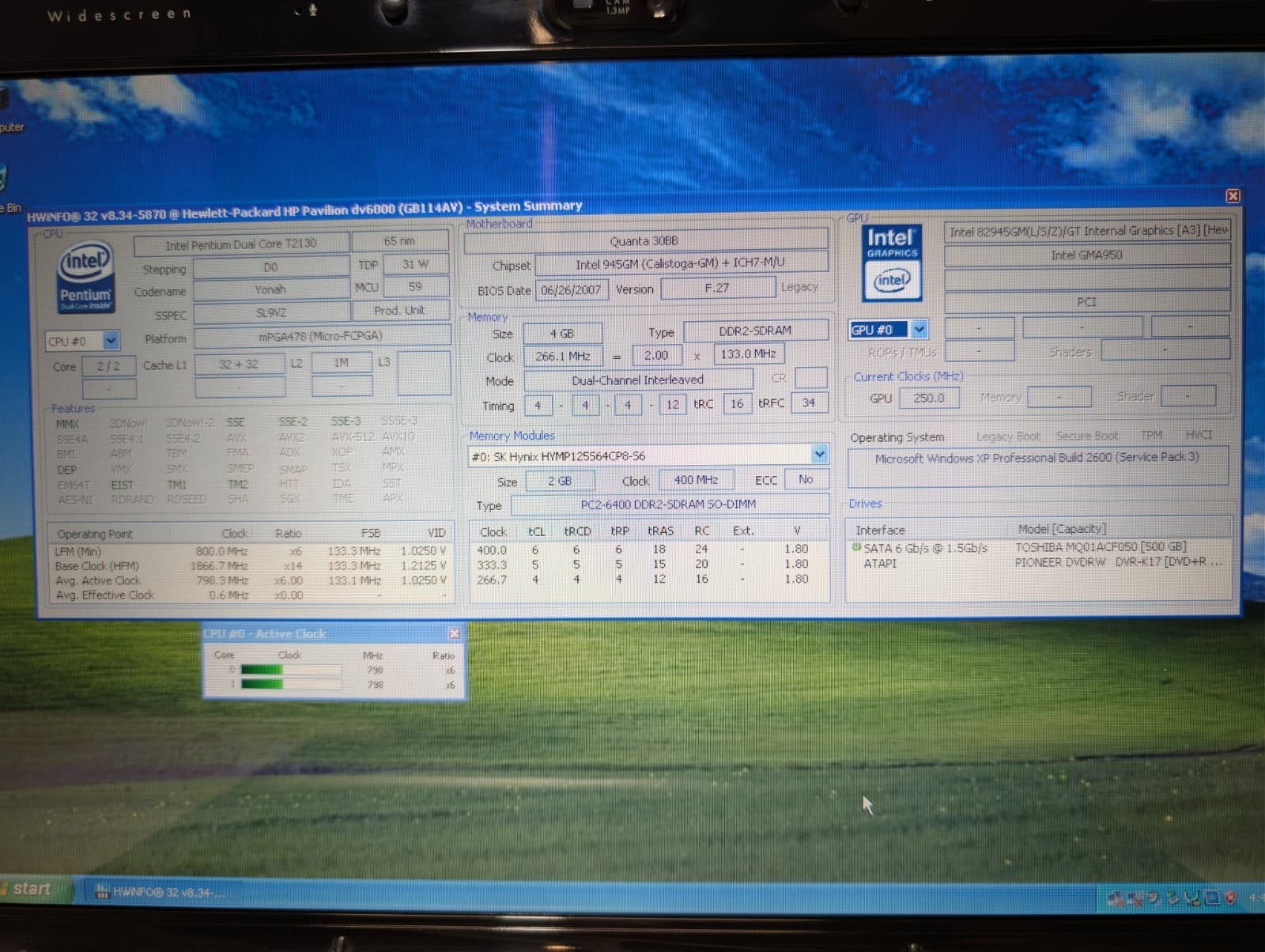Click the memory Clock field 266.1 MHz

563,357
